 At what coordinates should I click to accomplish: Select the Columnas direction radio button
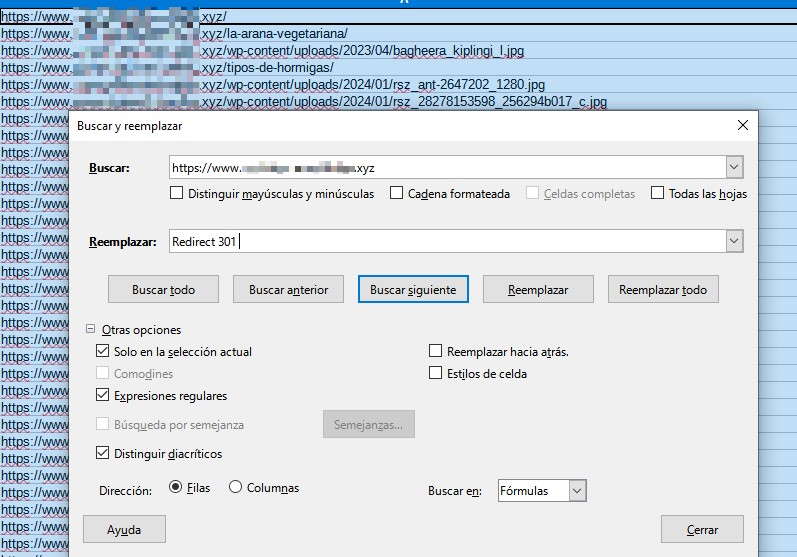click(236, 488)
